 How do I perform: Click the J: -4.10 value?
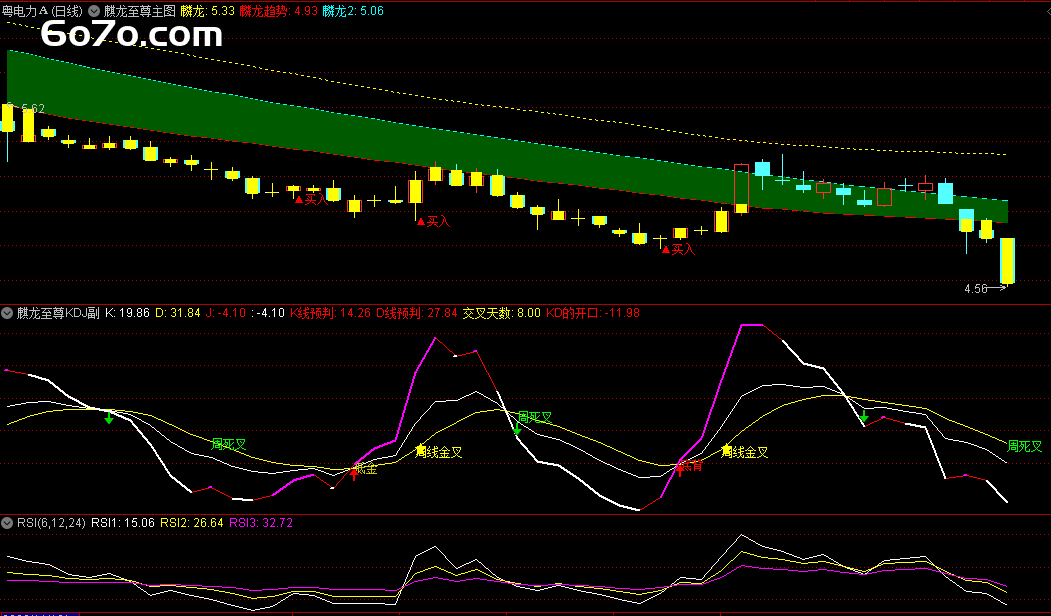(226, 312)
